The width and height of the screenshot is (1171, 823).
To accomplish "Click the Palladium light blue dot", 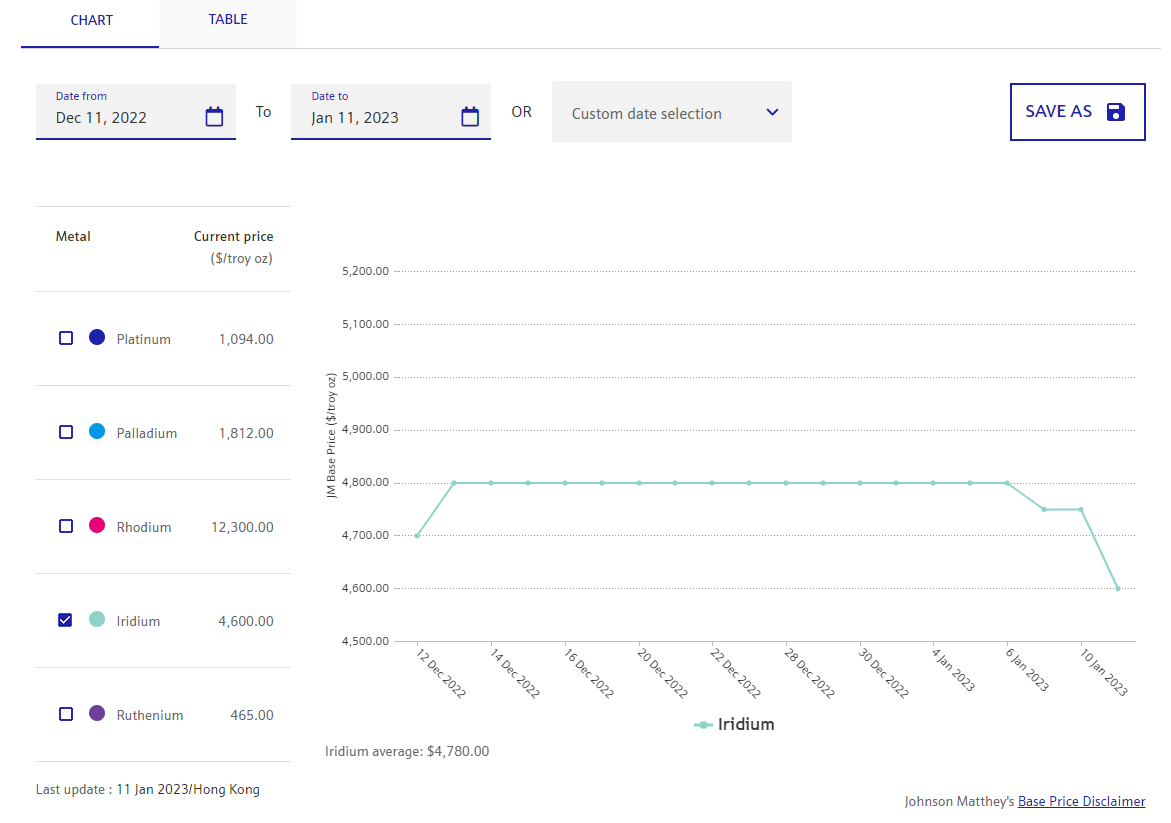I will [97, 432].
